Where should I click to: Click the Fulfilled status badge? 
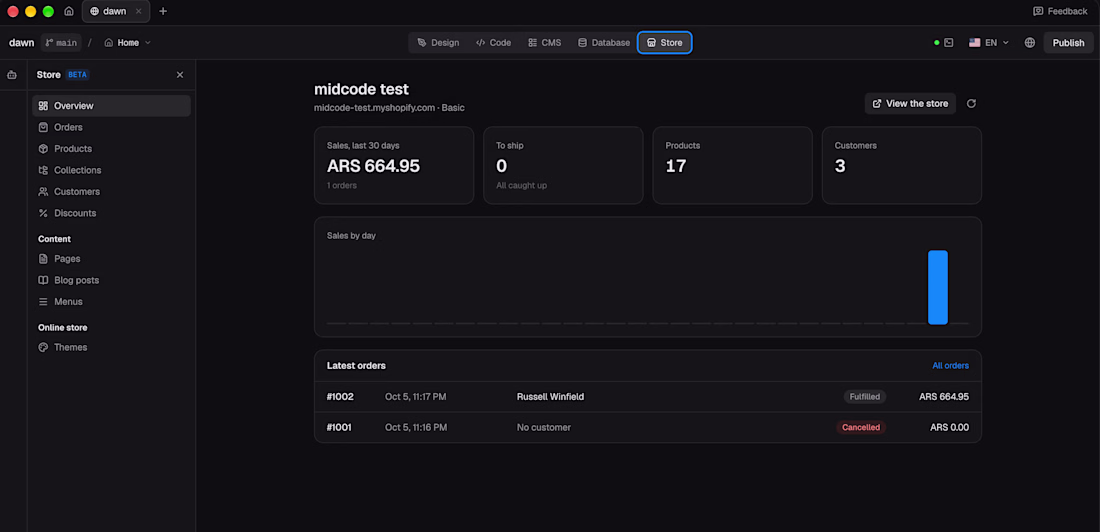(865, 397)
